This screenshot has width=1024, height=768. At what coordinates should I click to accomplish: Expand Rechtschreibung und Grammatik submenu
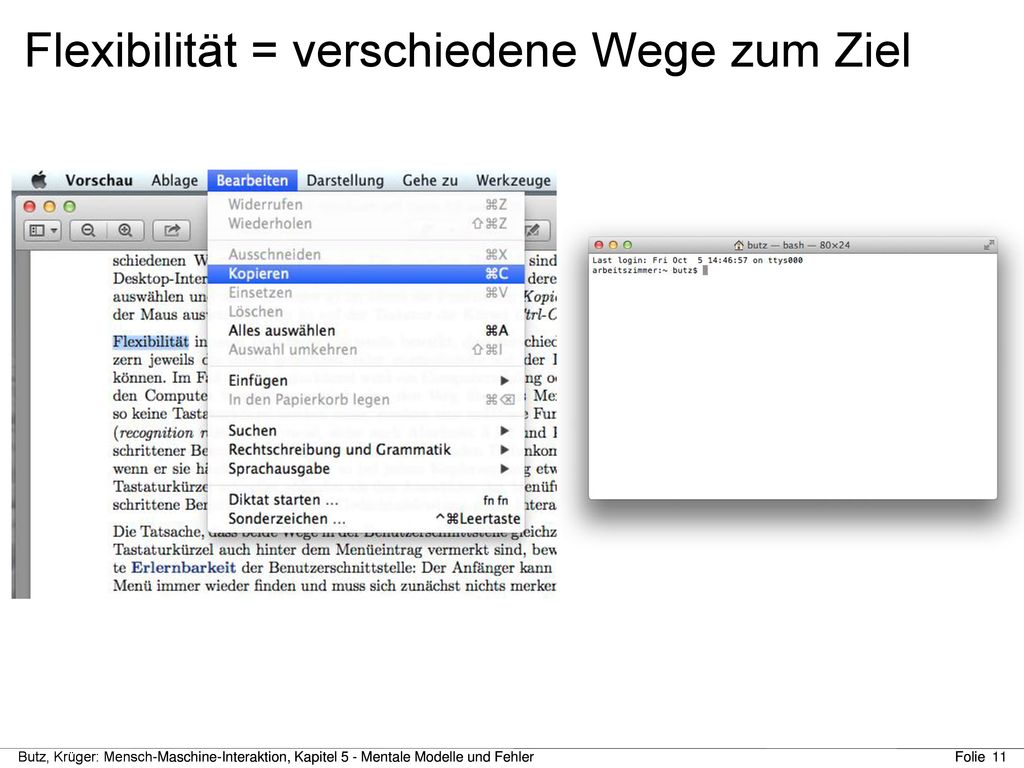click(366, 449)
